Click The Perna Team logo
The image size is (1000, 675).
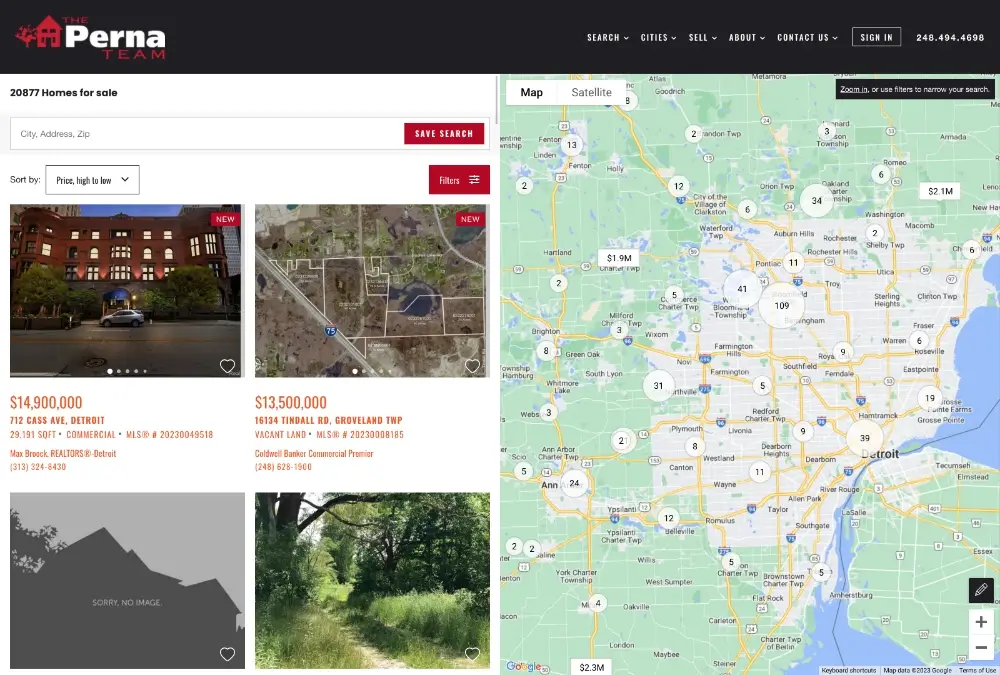click(x=91, y=38)
